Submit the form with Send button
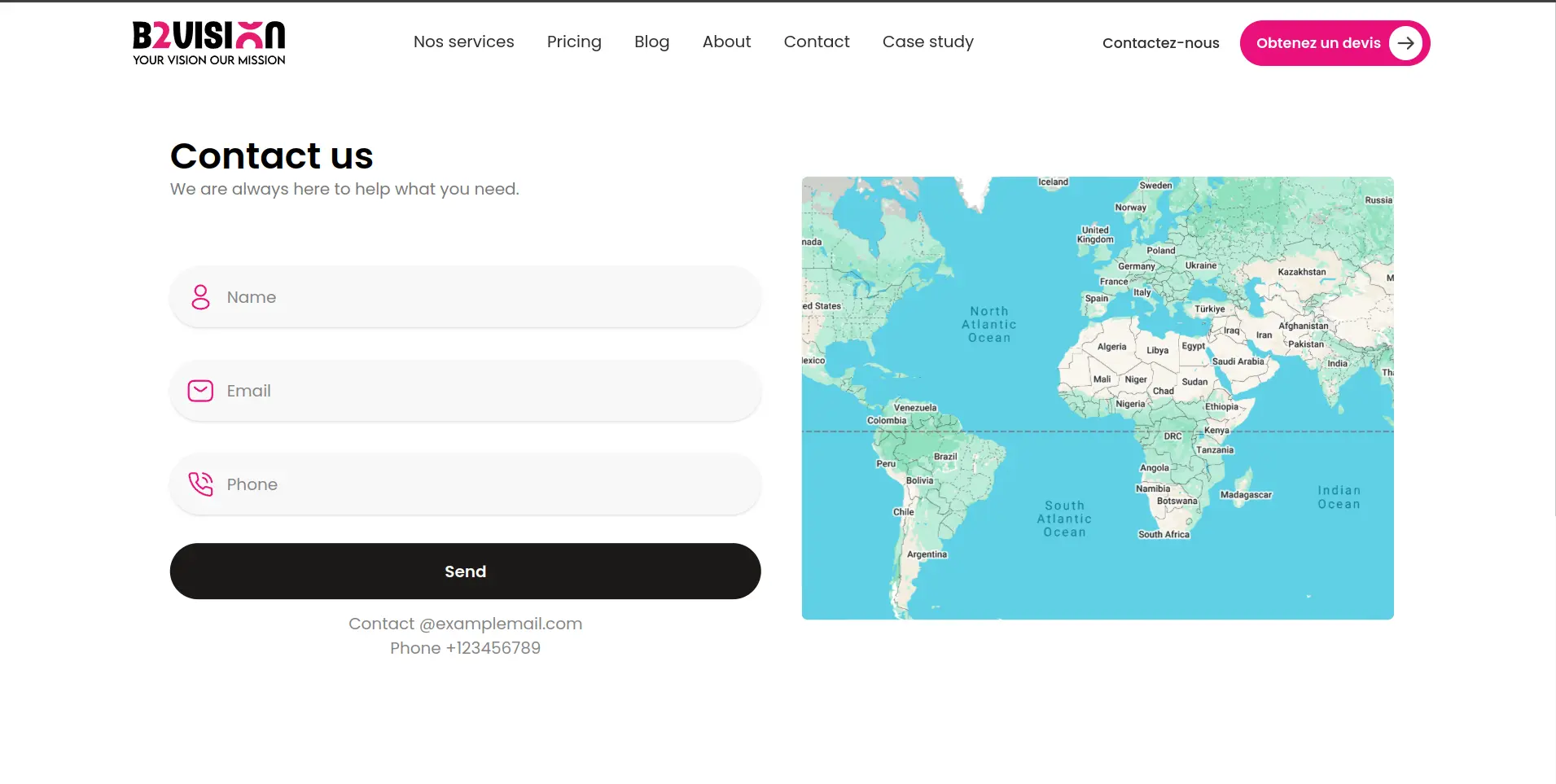Image resolution: width=1556 pixels, height=784 pixels. (x=465, y=572)
